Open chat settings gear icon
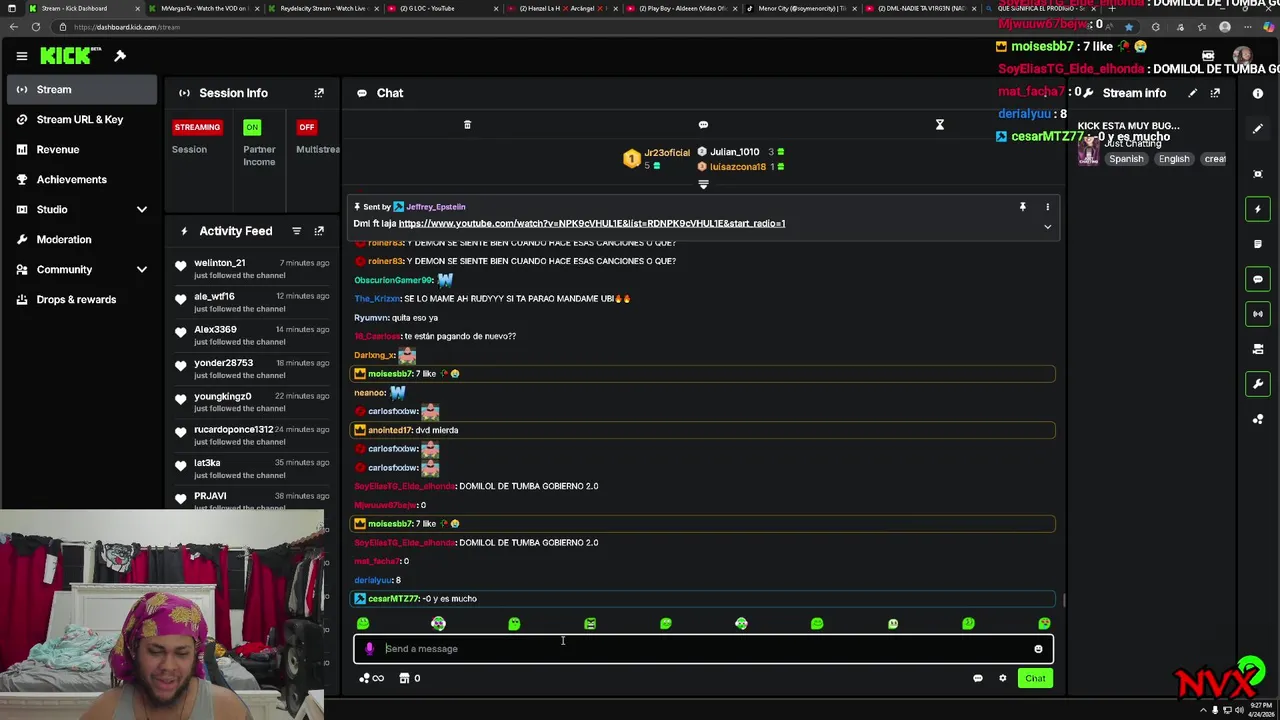Image resolution: width=1280 pixels, height=720 pixels. click(1003, 679)
